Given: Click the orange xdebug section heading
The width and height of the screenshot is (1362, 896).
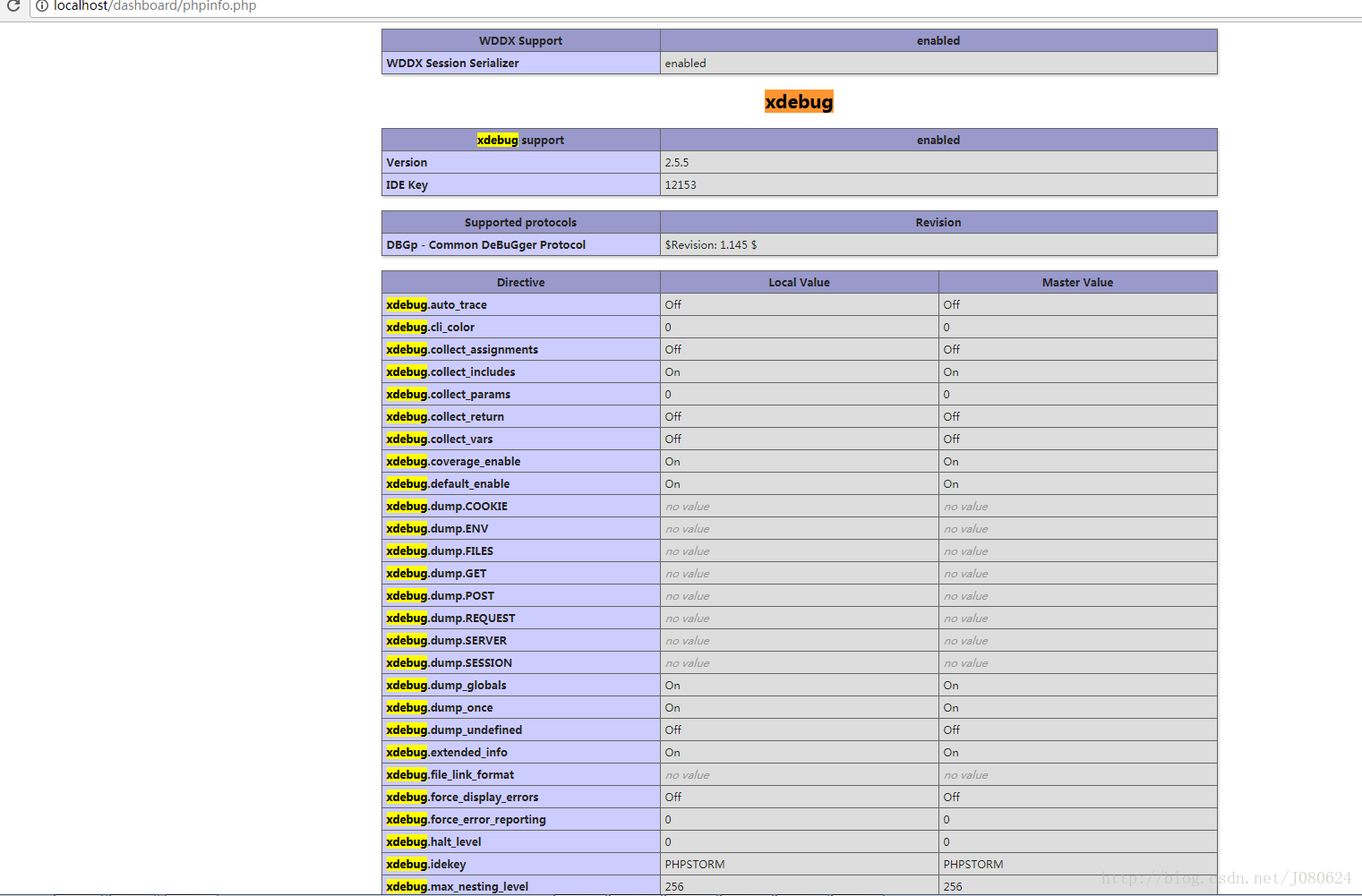Looking at the screenshot, I should 799,101.
